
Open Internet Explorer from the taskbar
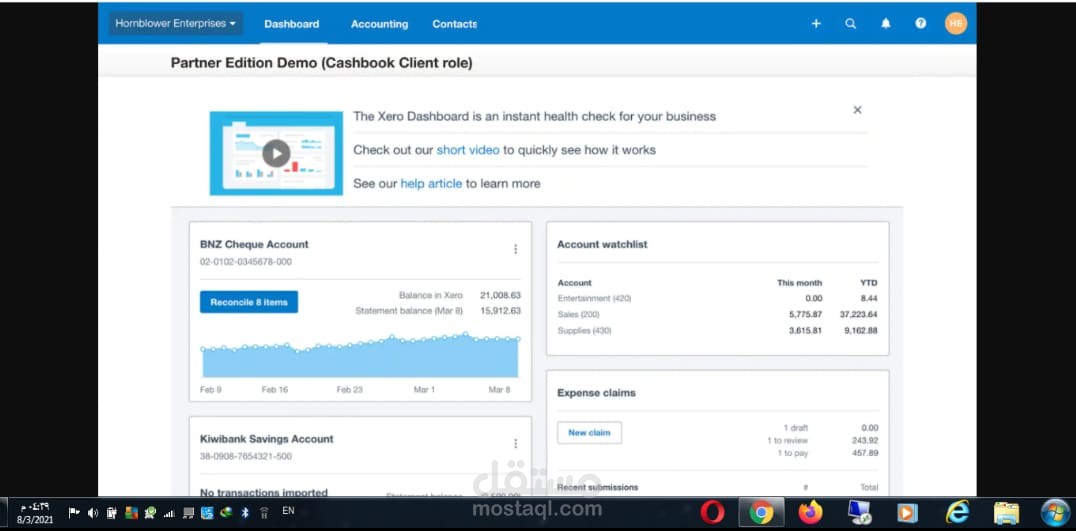(957, 512)
